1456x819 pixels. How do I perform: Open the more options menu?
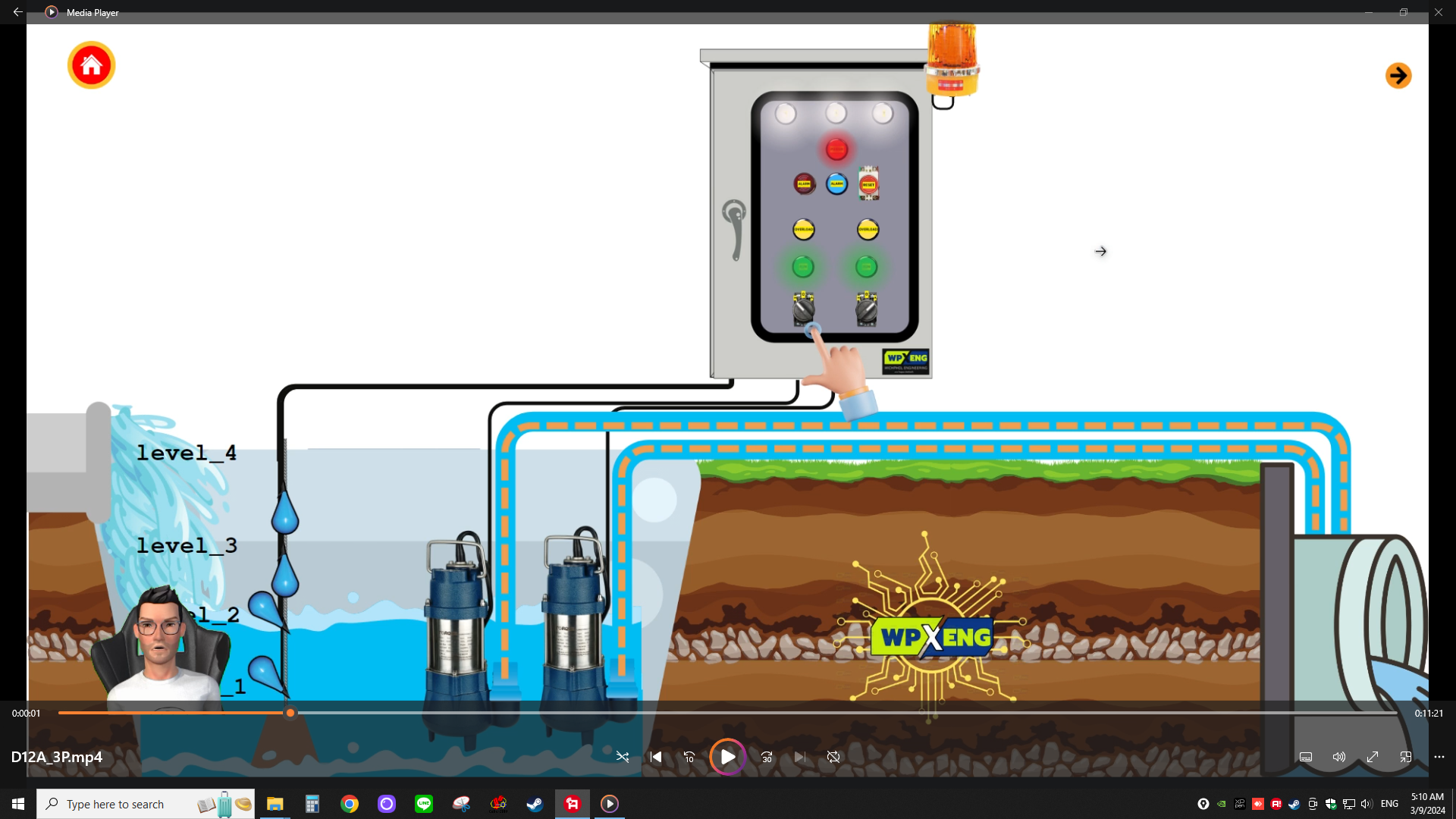click(1439, 757)
